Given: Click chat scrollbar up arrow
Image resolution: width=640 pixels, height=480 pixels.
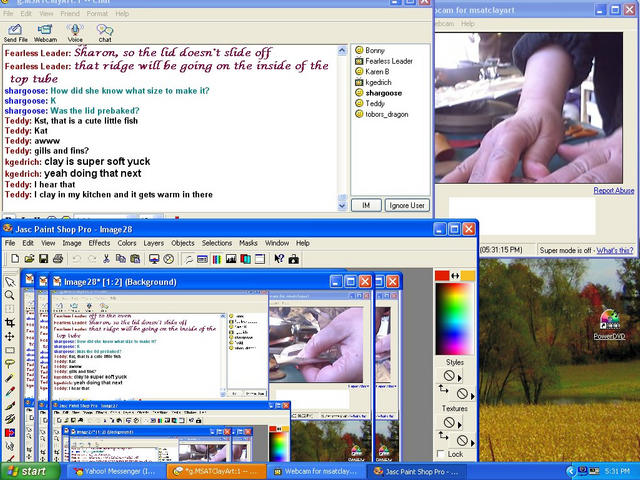Looking at the screenshot, I should click(x=342, y=51).
